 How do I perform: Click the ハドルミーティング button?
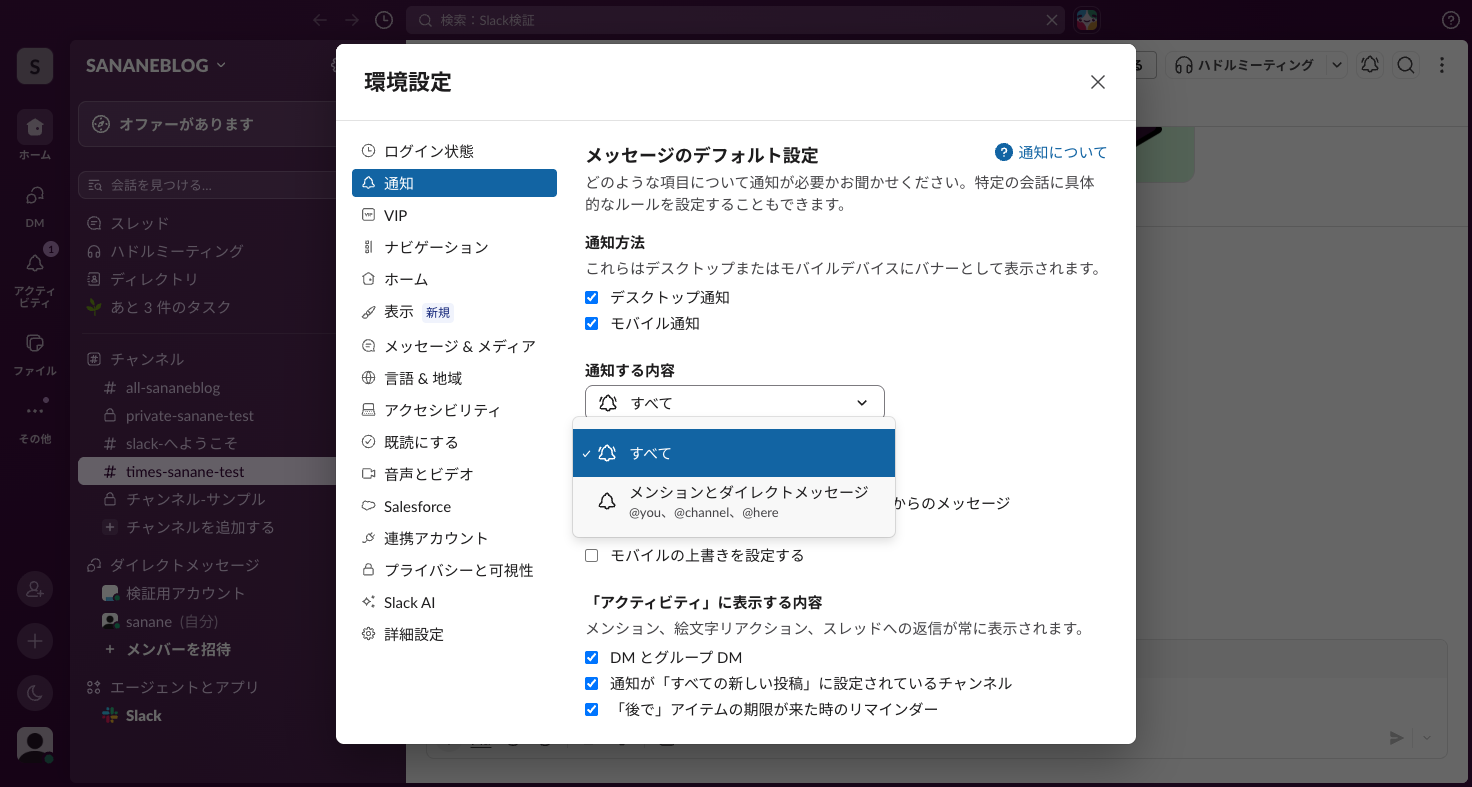click(1244, 65)
